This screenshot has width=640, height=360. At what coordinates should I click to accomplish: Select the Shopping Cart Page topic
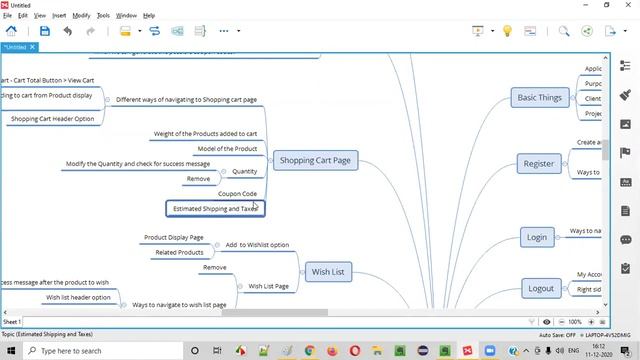(x=316, y=160)
